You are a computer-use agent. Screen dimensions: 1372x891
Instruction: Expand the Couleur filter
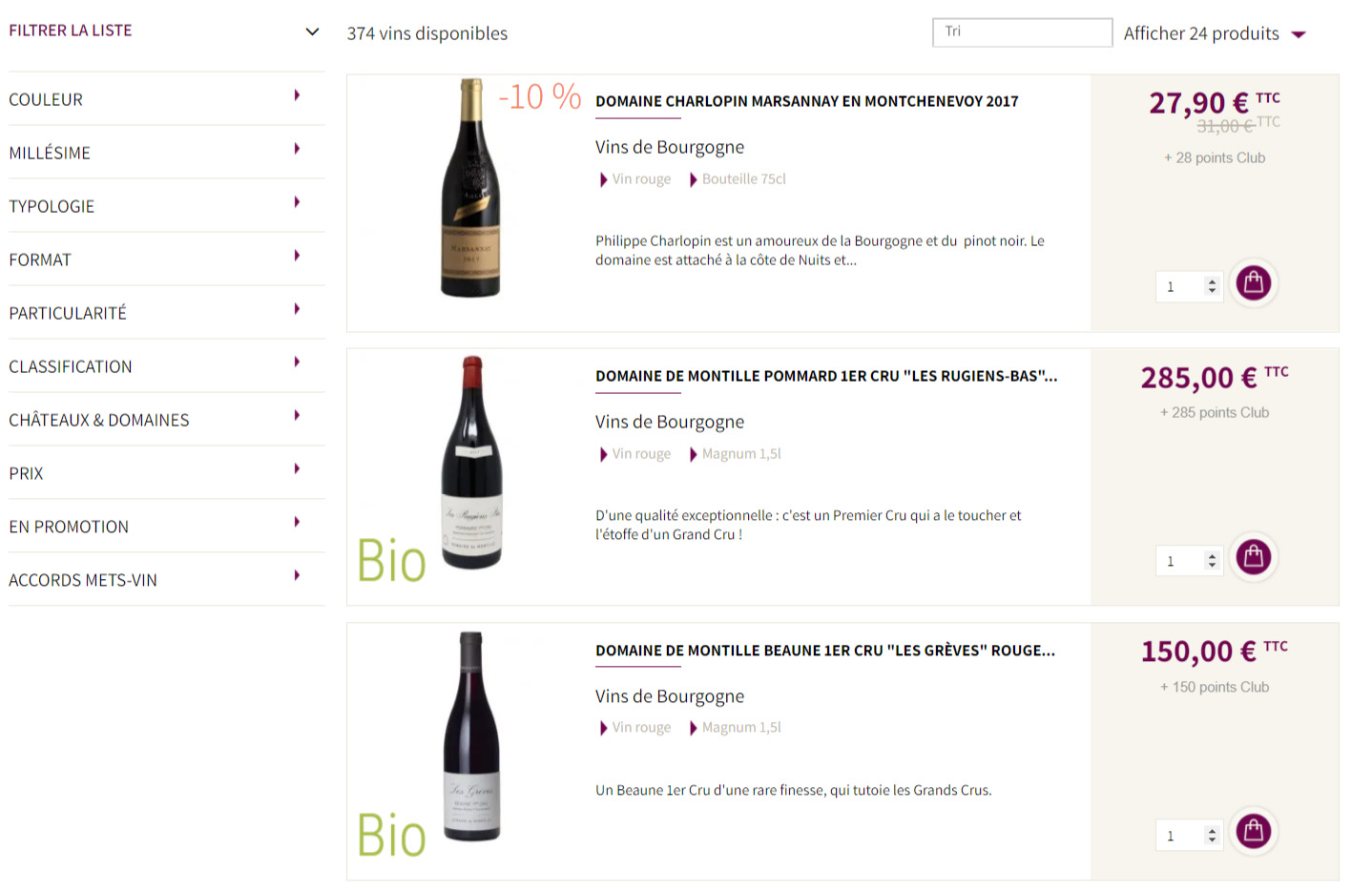point(297,95)
